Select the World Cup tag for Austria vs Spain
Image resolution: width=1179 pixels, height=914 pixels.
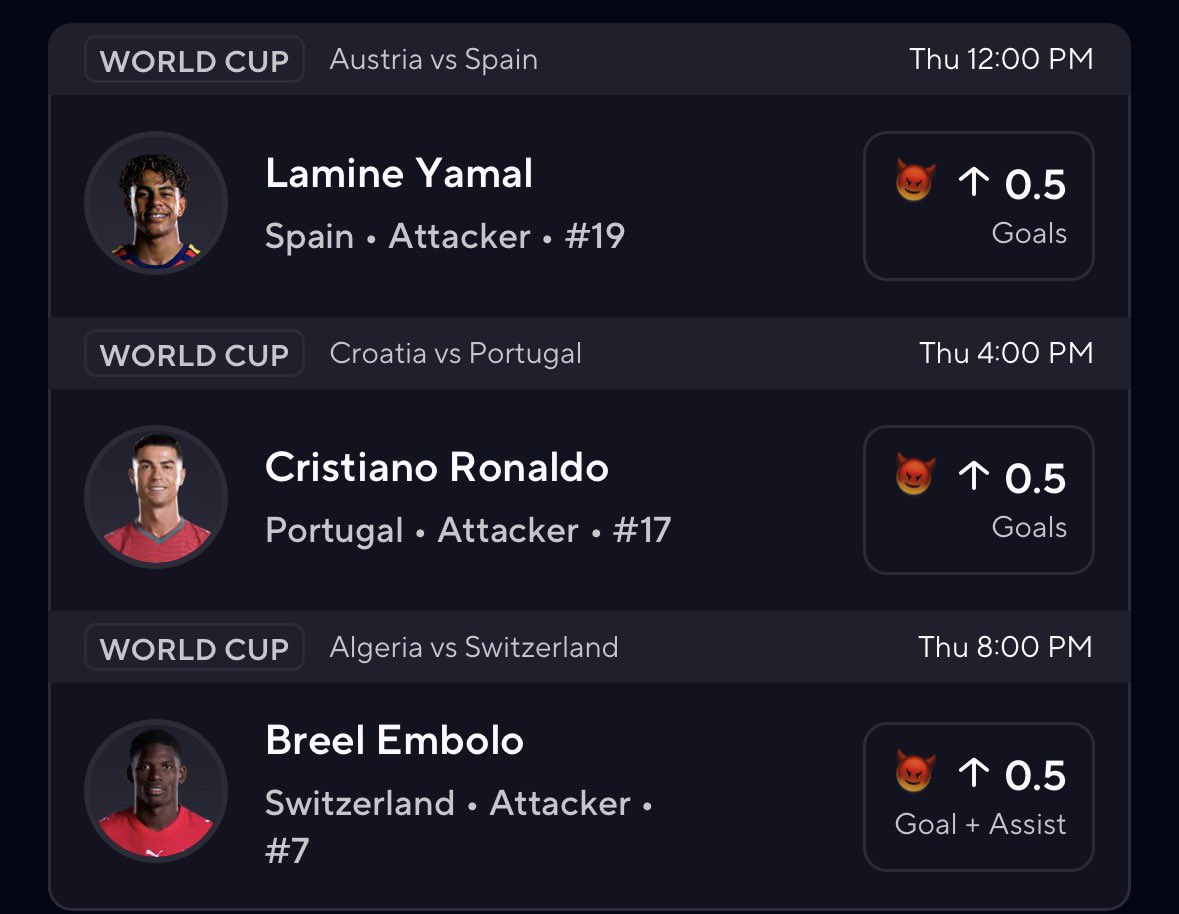point(194,59)
